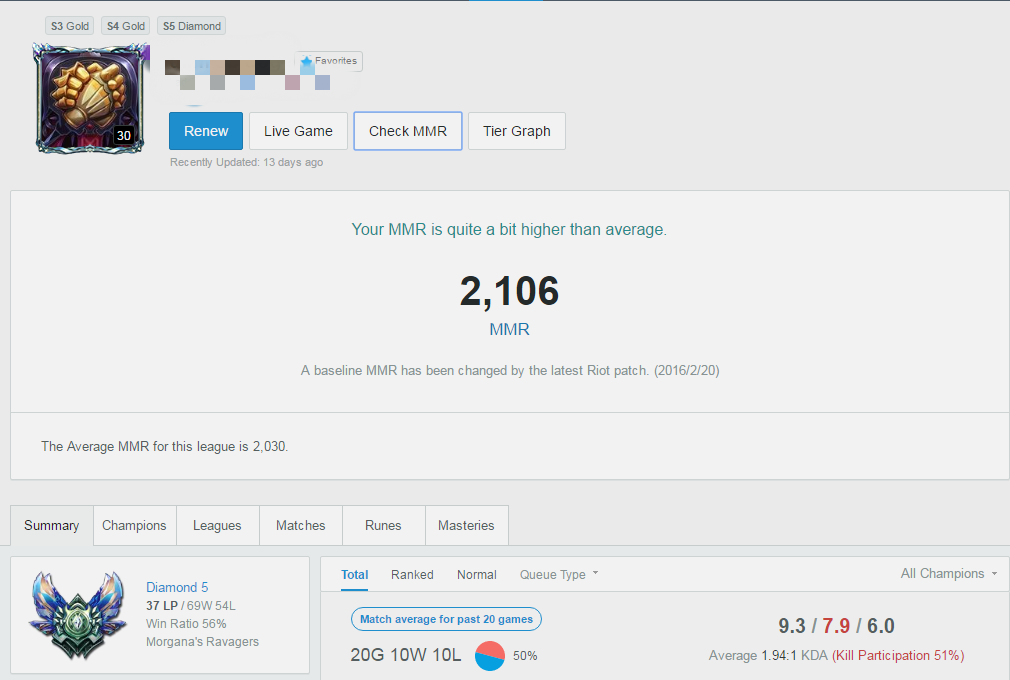Click the Kill Participation 51% text

point(898,656)
